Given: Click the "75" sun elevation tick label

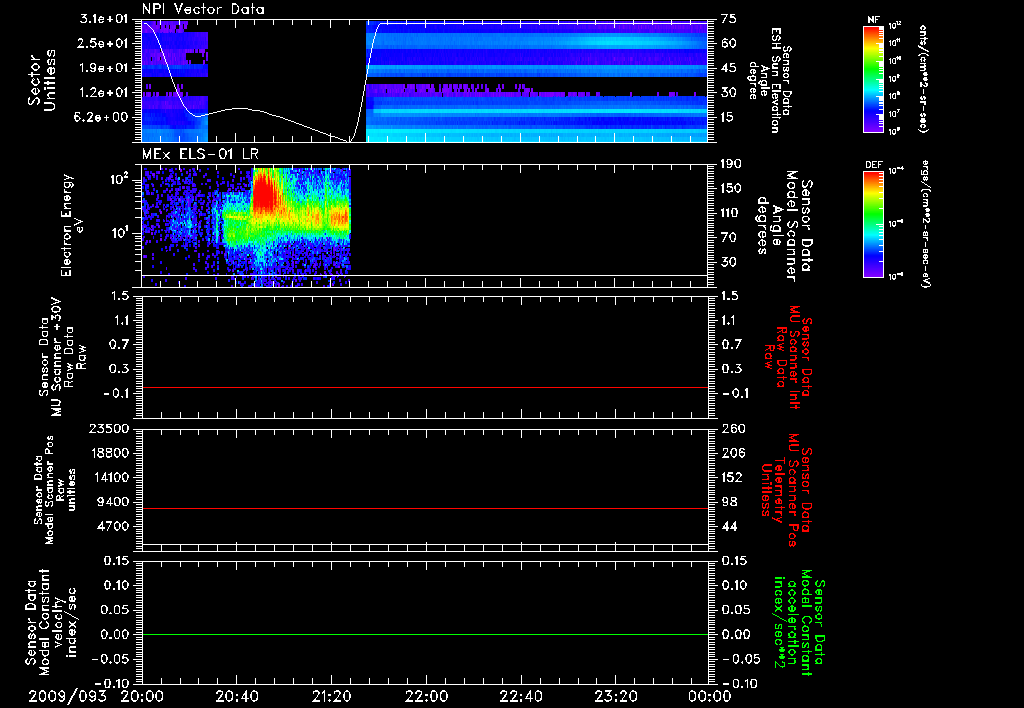Looking at the screenshot, I should pos(728,19).
